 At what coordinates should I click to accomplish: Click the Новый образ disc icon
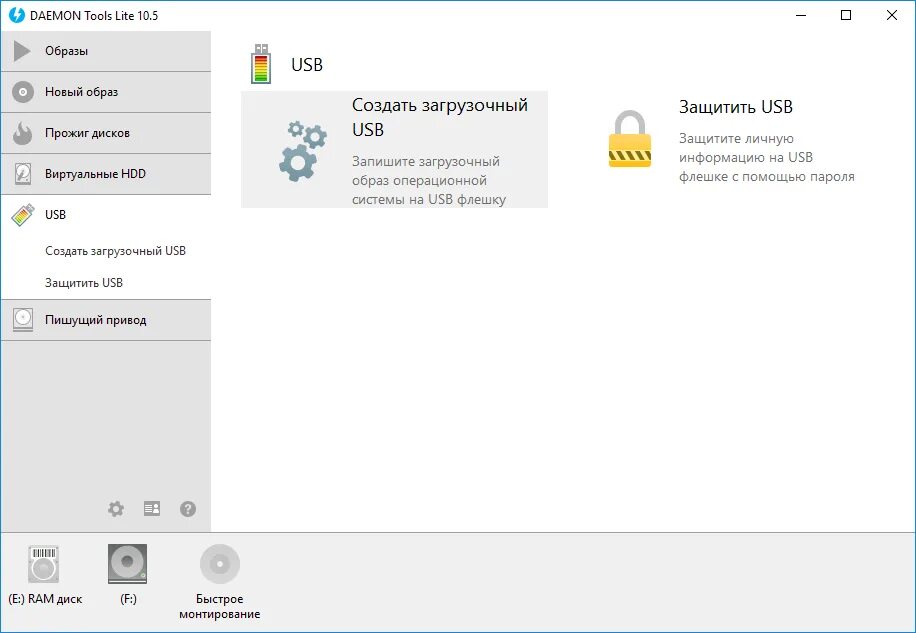(x=23, y=92)
